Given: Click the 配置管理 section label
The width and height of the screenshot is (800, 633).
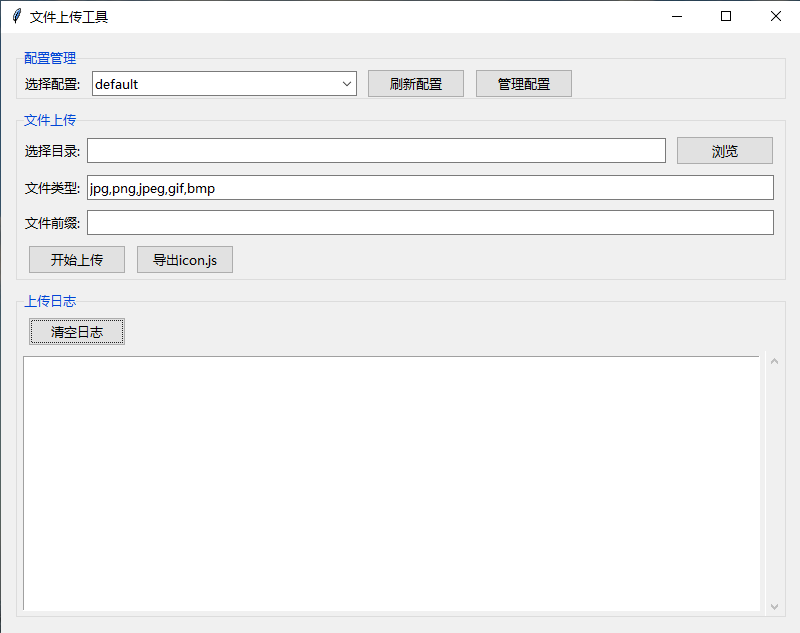Looking at the screenshot, I should [x=49, y=58].
